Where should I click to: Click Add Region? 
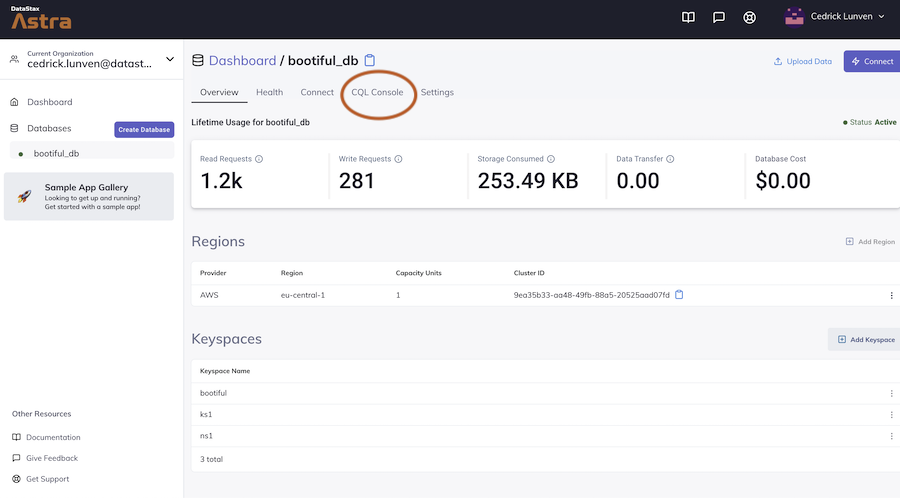(870, 242)
